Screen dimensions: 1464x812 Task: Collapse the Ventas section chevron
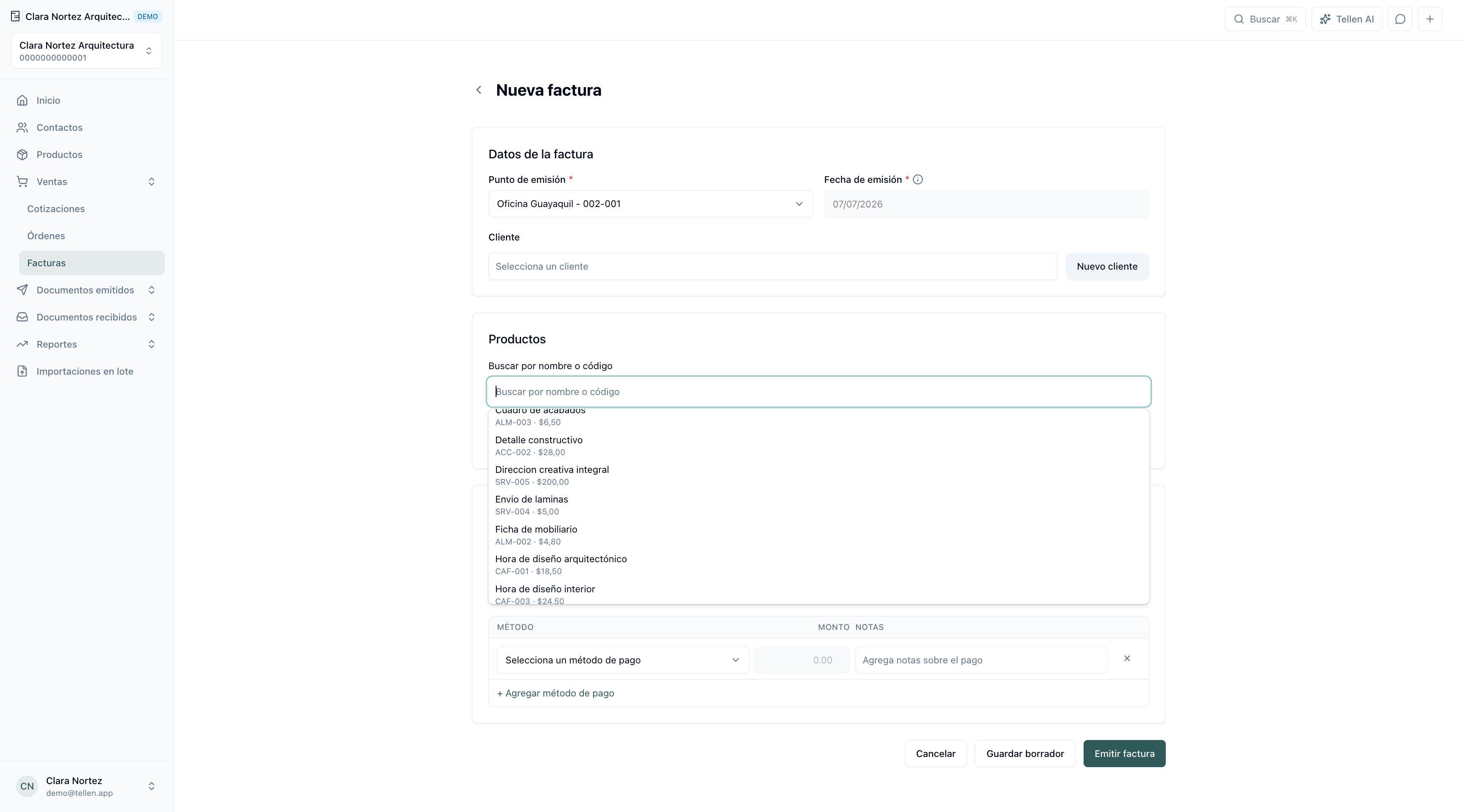click(151, 182)
